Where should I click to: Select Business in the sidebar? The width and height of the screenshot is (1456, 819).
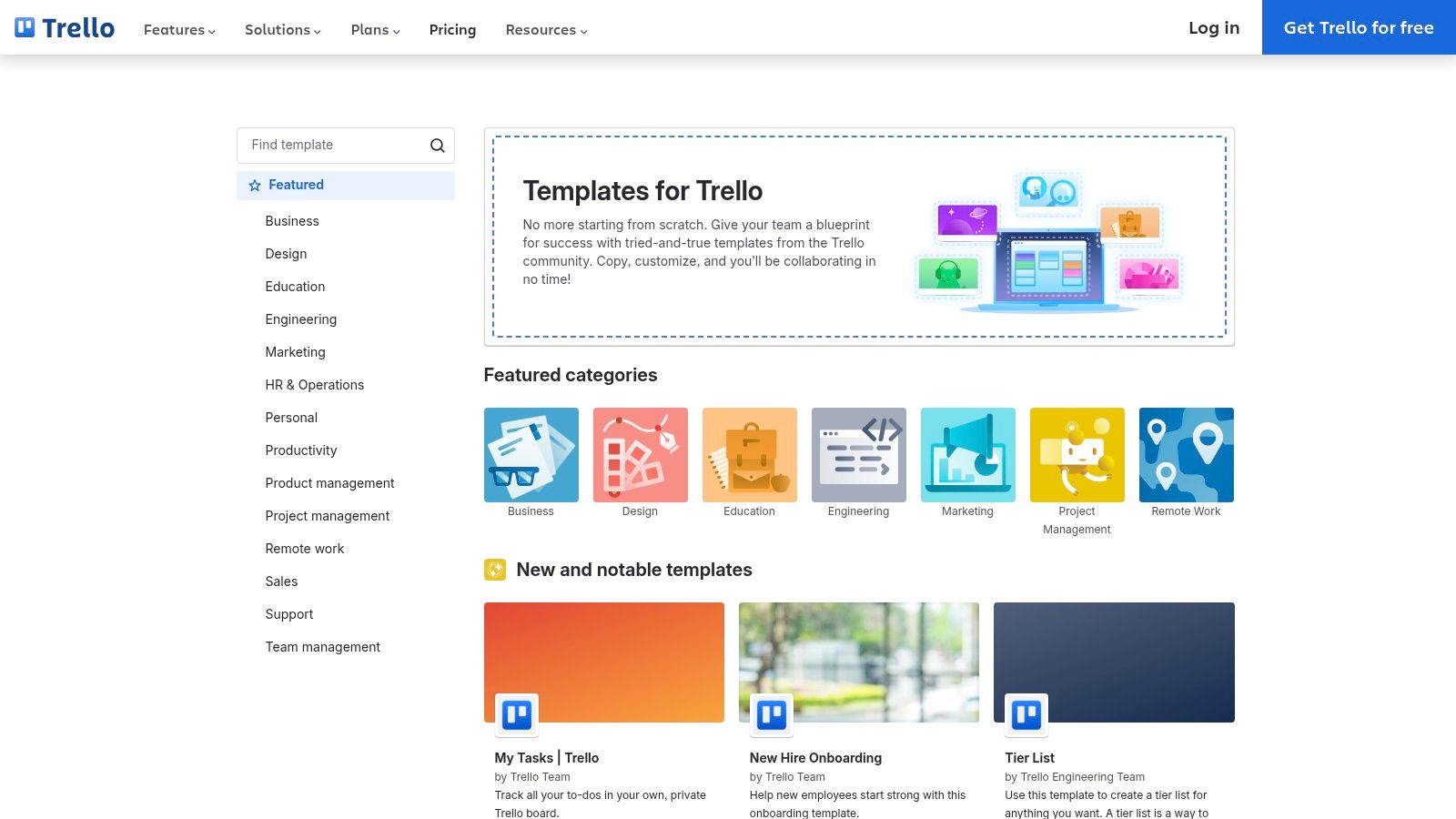[292, 221]
